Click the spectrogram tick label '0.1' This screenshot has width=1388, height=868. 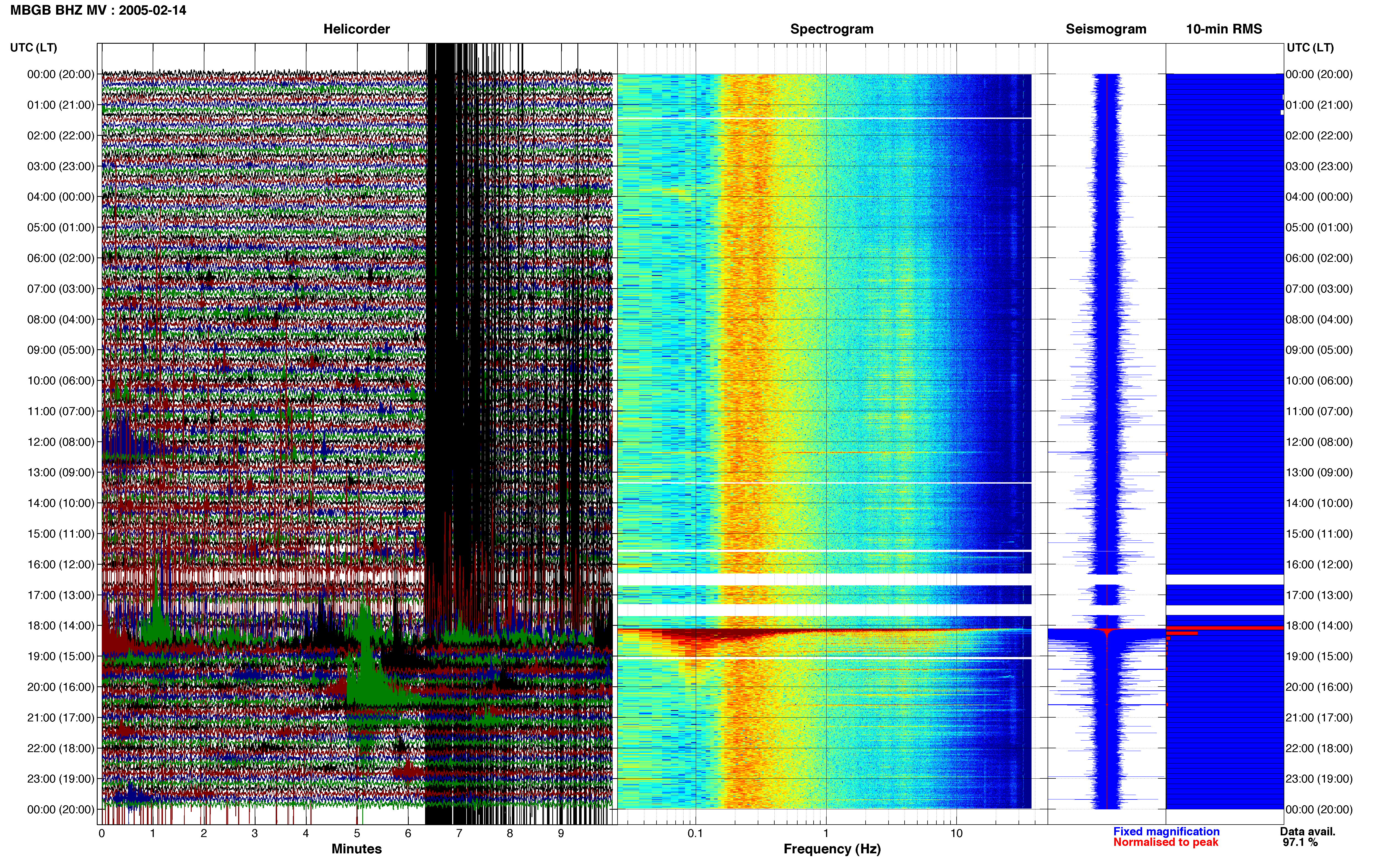(695, 833)
